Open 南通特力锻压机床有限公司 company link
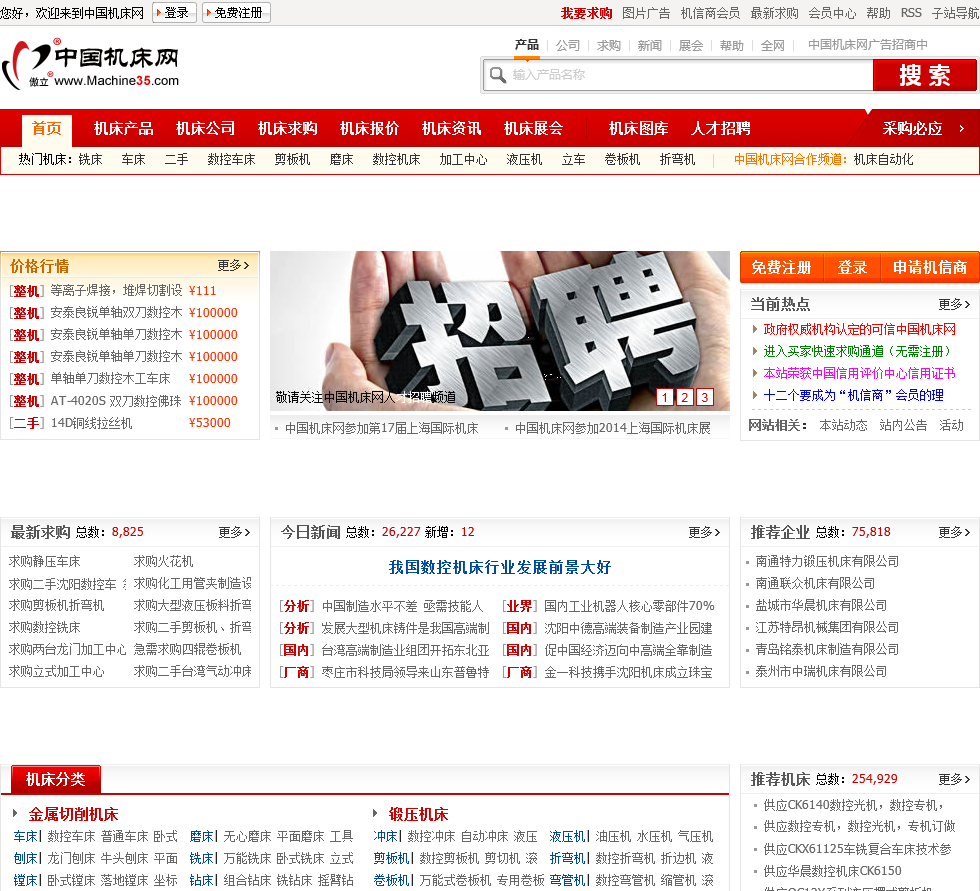Screen dimensions: 980x891 coord(827,561)
